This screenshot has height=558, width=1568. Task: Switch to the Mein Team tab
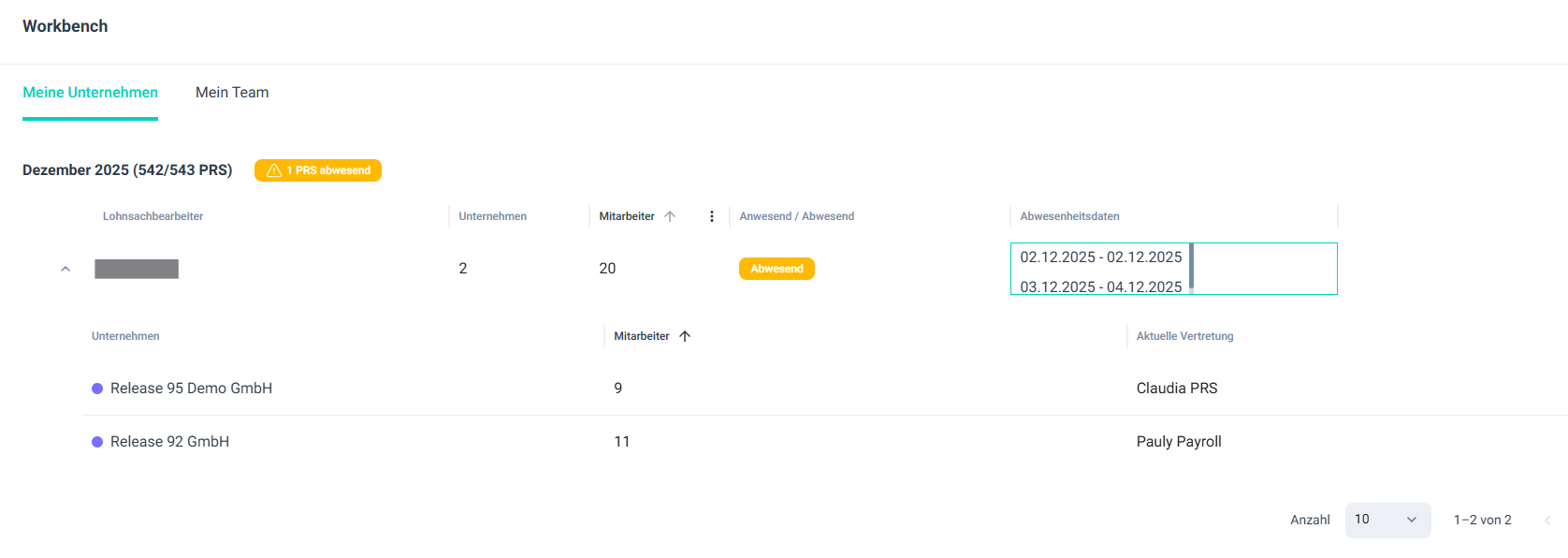click(x=232, y=93)
